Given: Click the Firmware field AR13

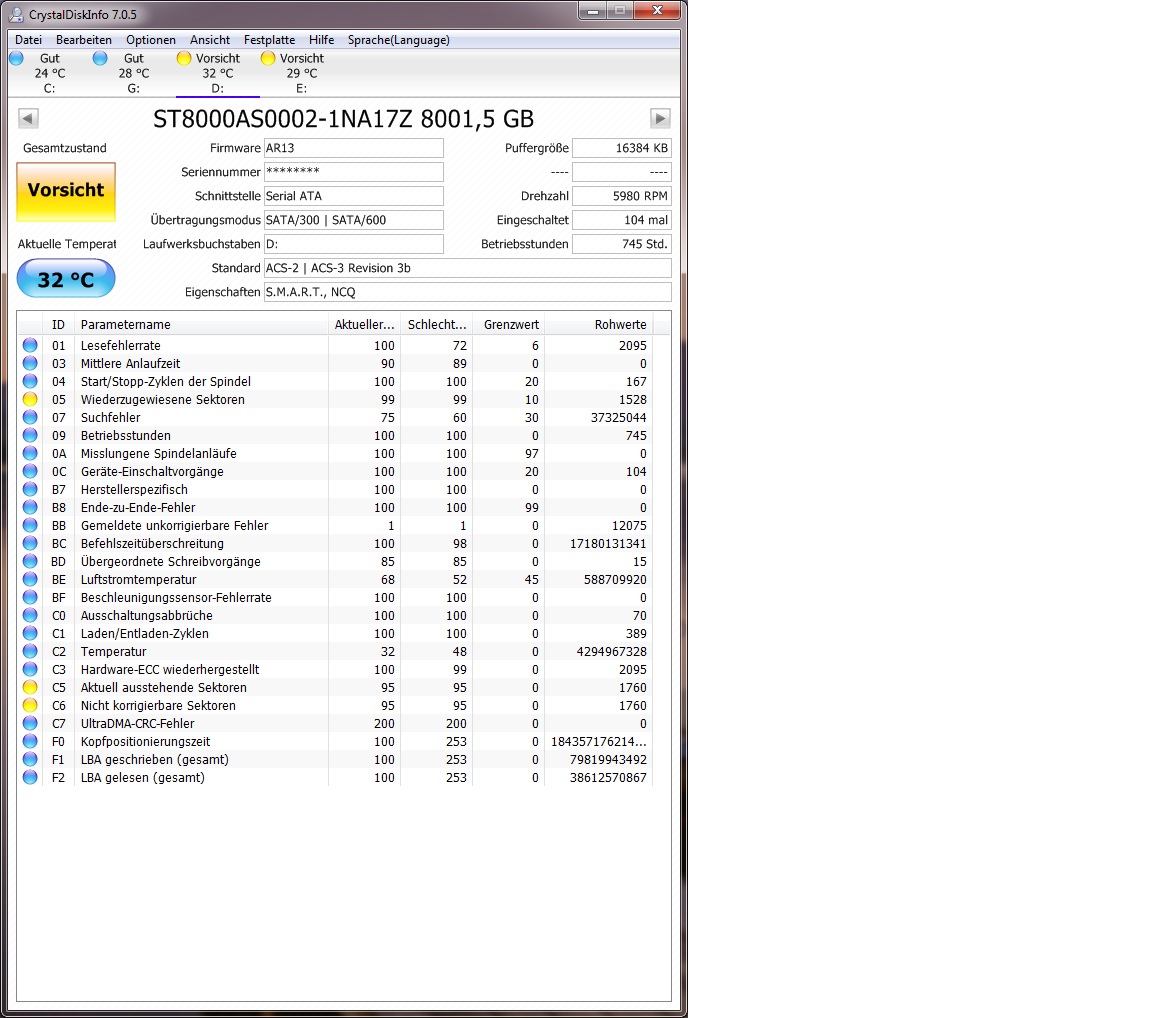Looking at the screenshot, I should click(x=353, y=148).
